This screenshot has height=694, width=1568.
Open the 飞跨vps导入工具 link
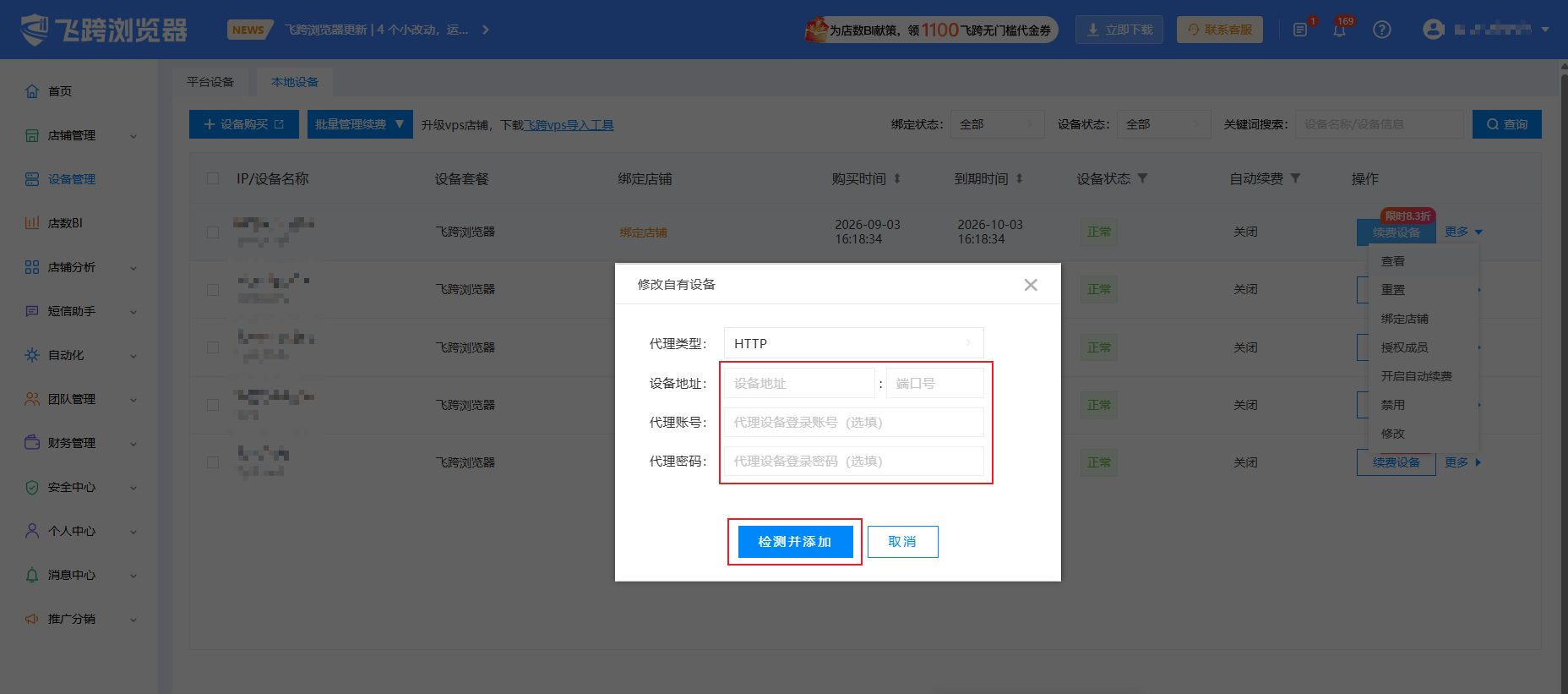point(568,125)
